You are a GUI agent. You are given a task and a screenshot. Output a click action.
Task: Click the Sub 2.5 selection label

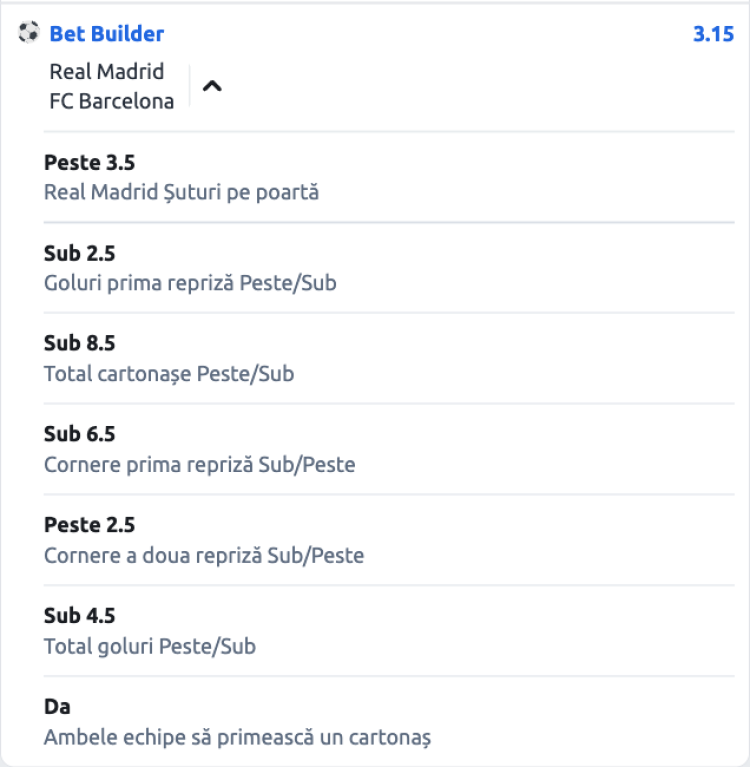point(79,253)
